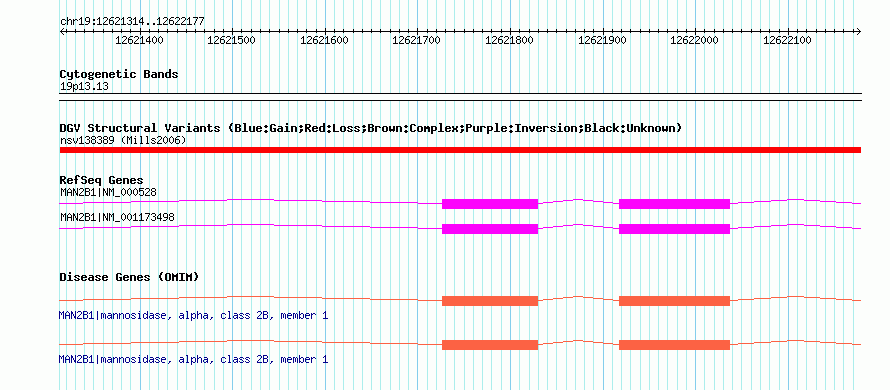Click the Cytogenetic Bands track title
The image size is (890, 390).
pyautogui.click(x=119, y=74)
